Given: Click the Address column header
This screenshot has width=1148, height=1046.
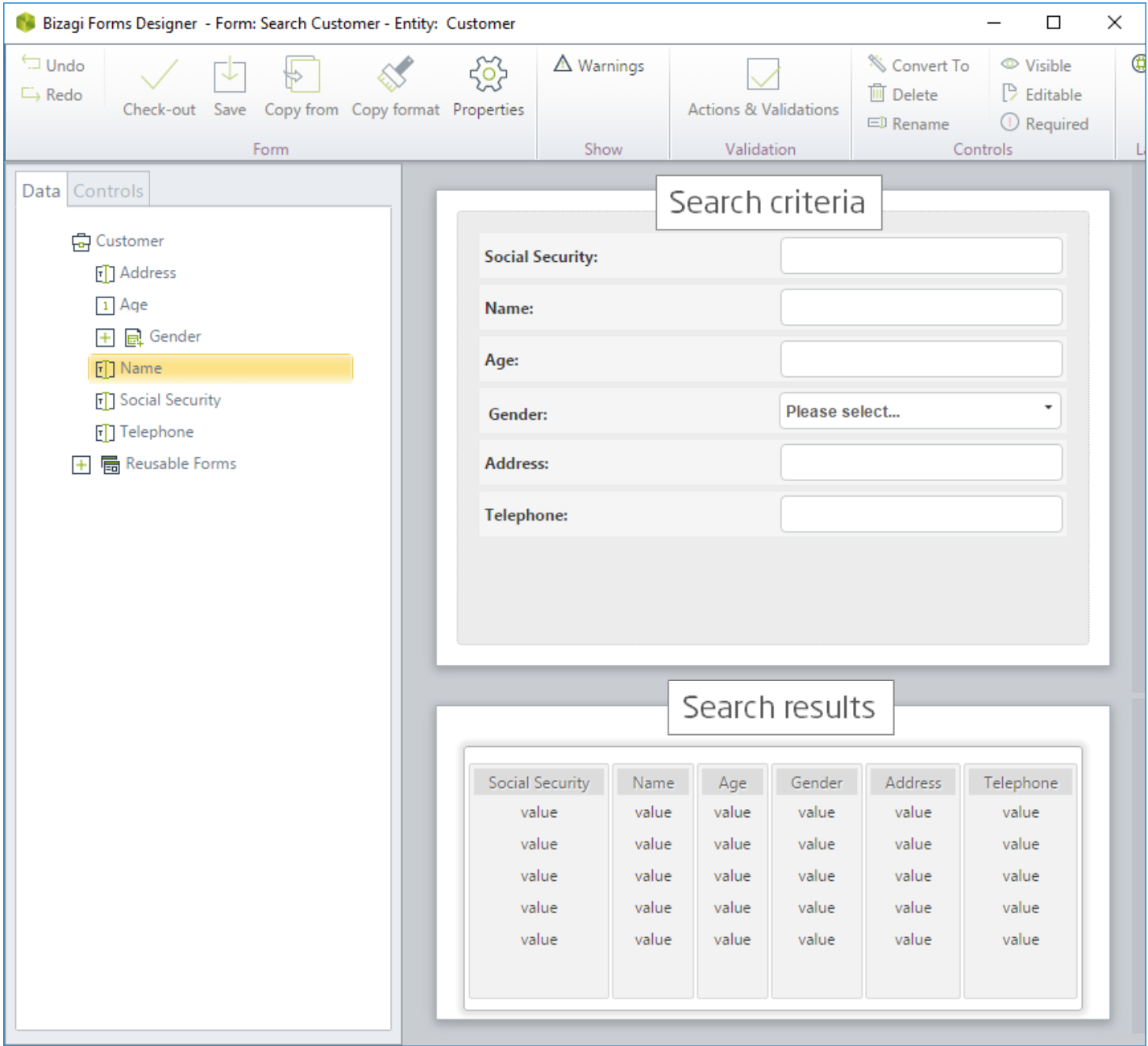Looking at the screenshot, I should tap(913, 782).
